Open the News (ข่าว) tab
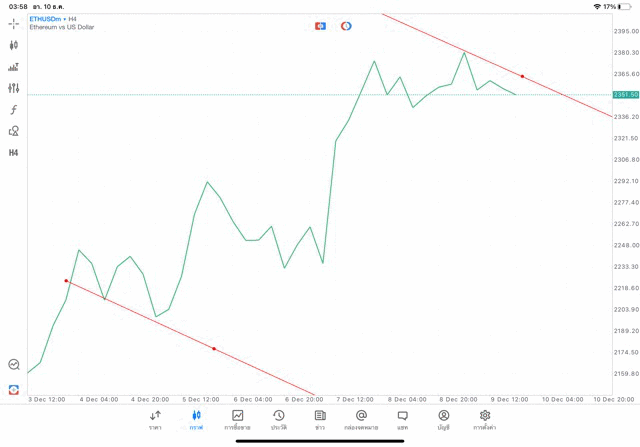 click(x=320, y=420)
